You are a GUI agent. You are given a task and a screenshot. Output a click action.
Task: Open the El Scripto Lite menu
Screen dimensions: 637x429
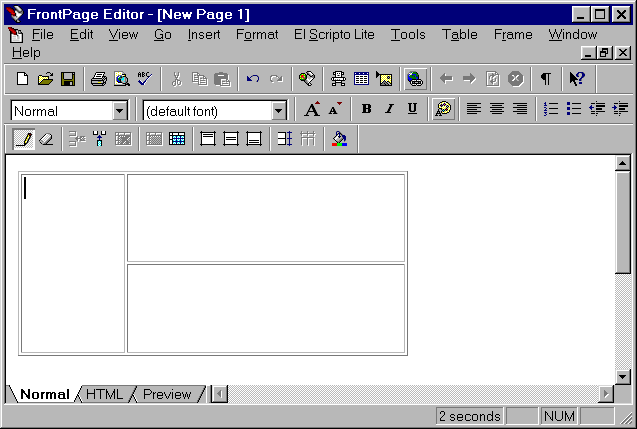(x=334, y=35)
